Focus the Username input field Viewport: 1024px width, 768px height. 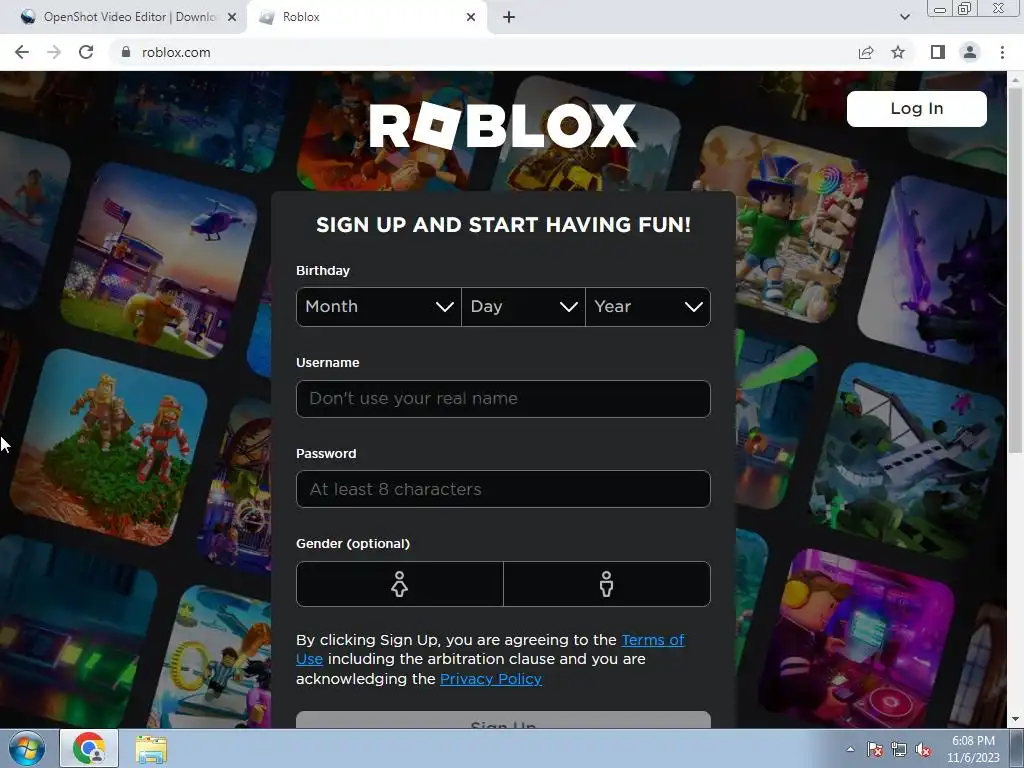click(503, 398)
